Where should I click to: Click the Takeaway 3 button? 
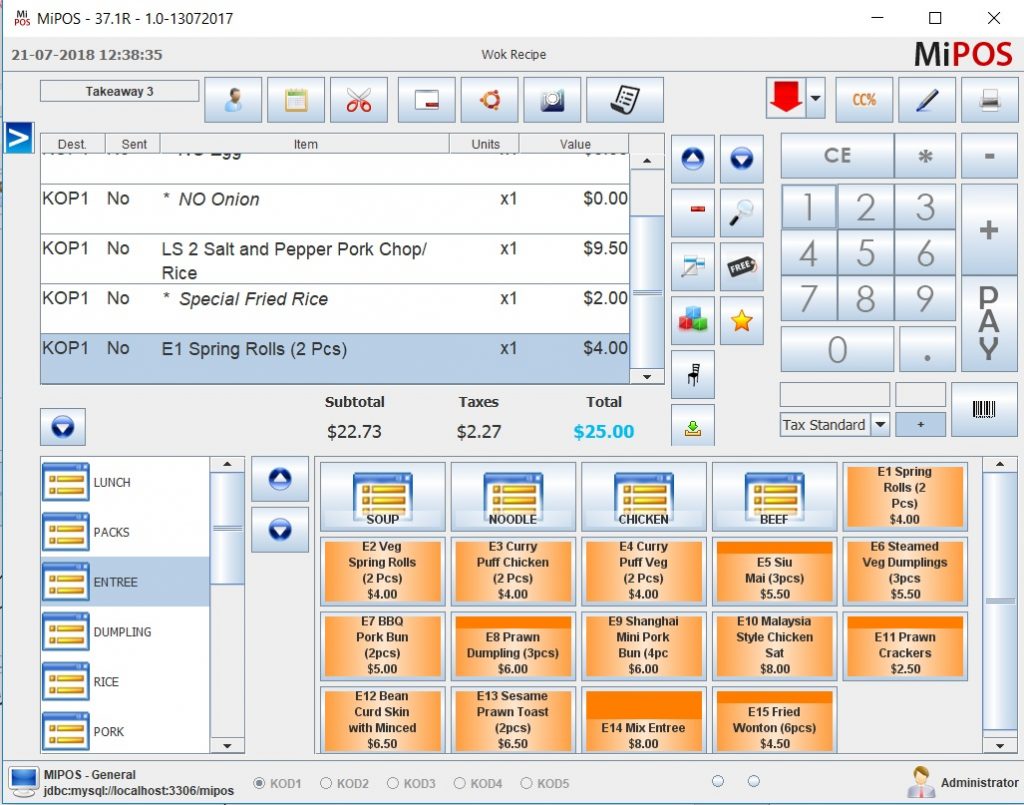pos(120,91)
